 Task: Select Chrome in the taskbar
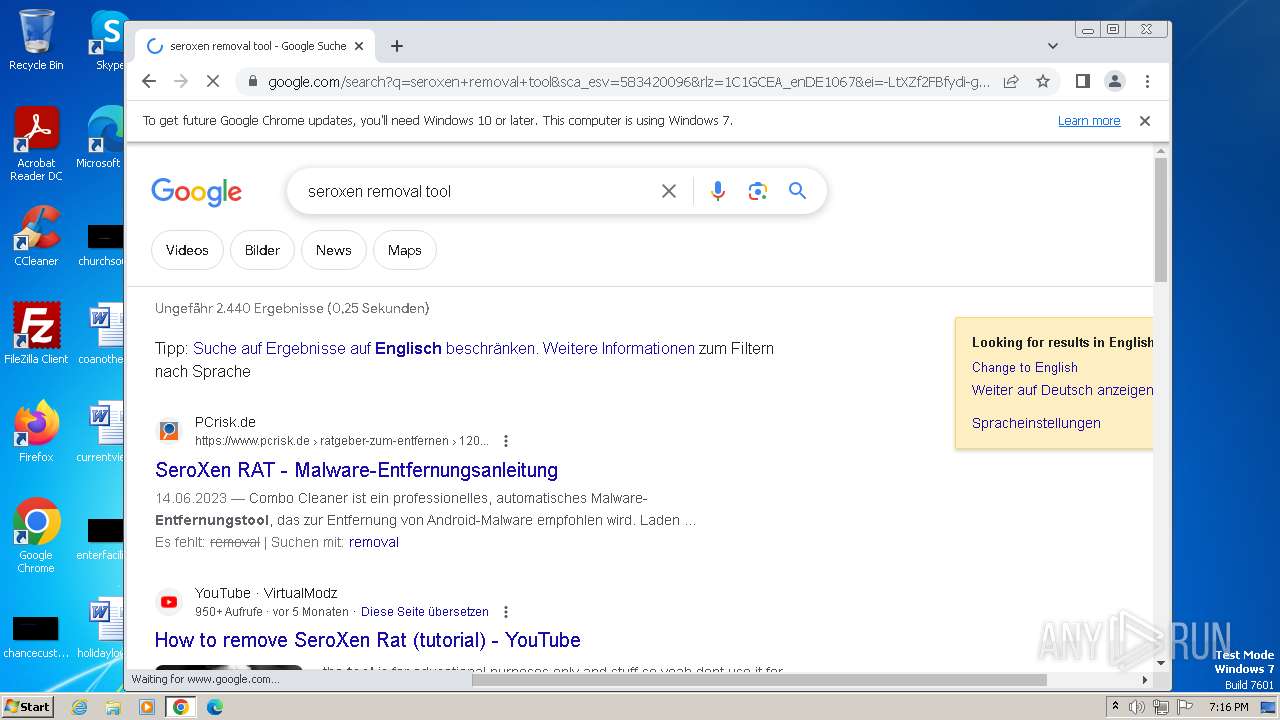(181, 707)
